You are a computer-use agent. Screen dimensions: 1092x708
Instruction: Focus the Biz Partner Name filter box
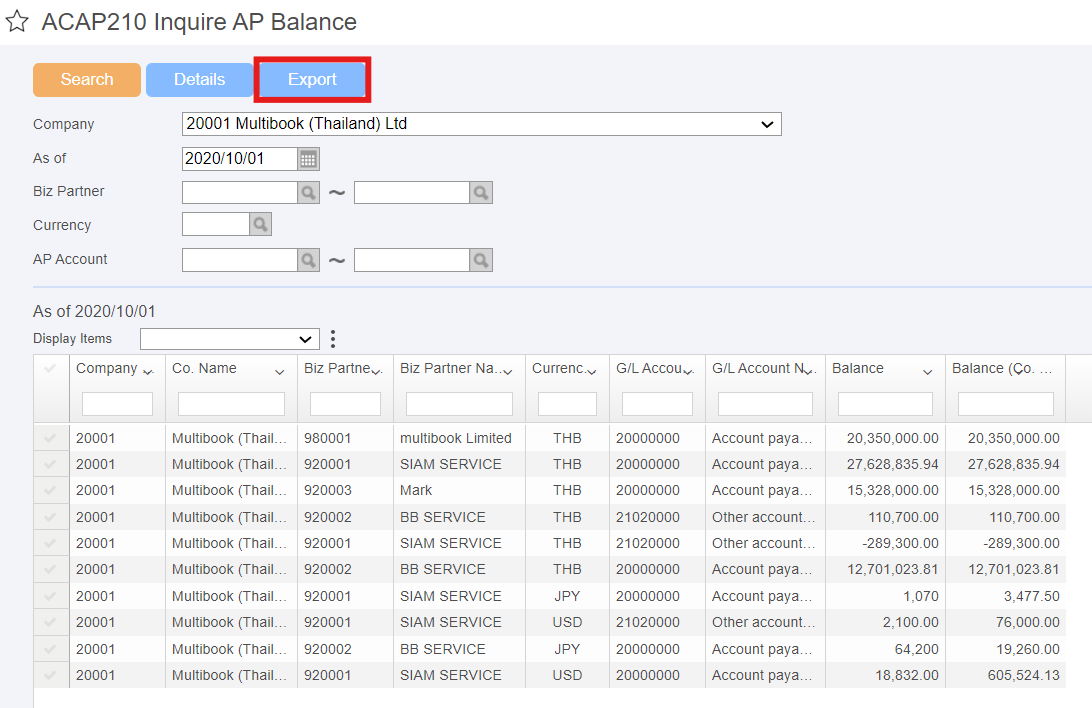pyautogui.click(x=459, y=404)
